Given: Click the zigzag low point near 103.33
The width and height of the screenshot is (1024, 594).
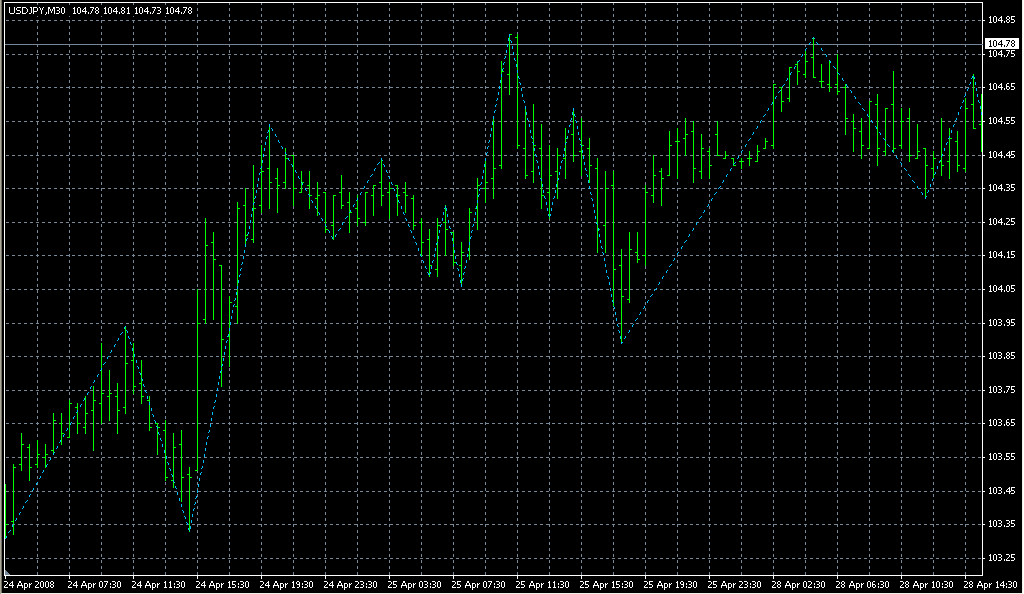Looking at the screenshot, I should click(189, 529).
